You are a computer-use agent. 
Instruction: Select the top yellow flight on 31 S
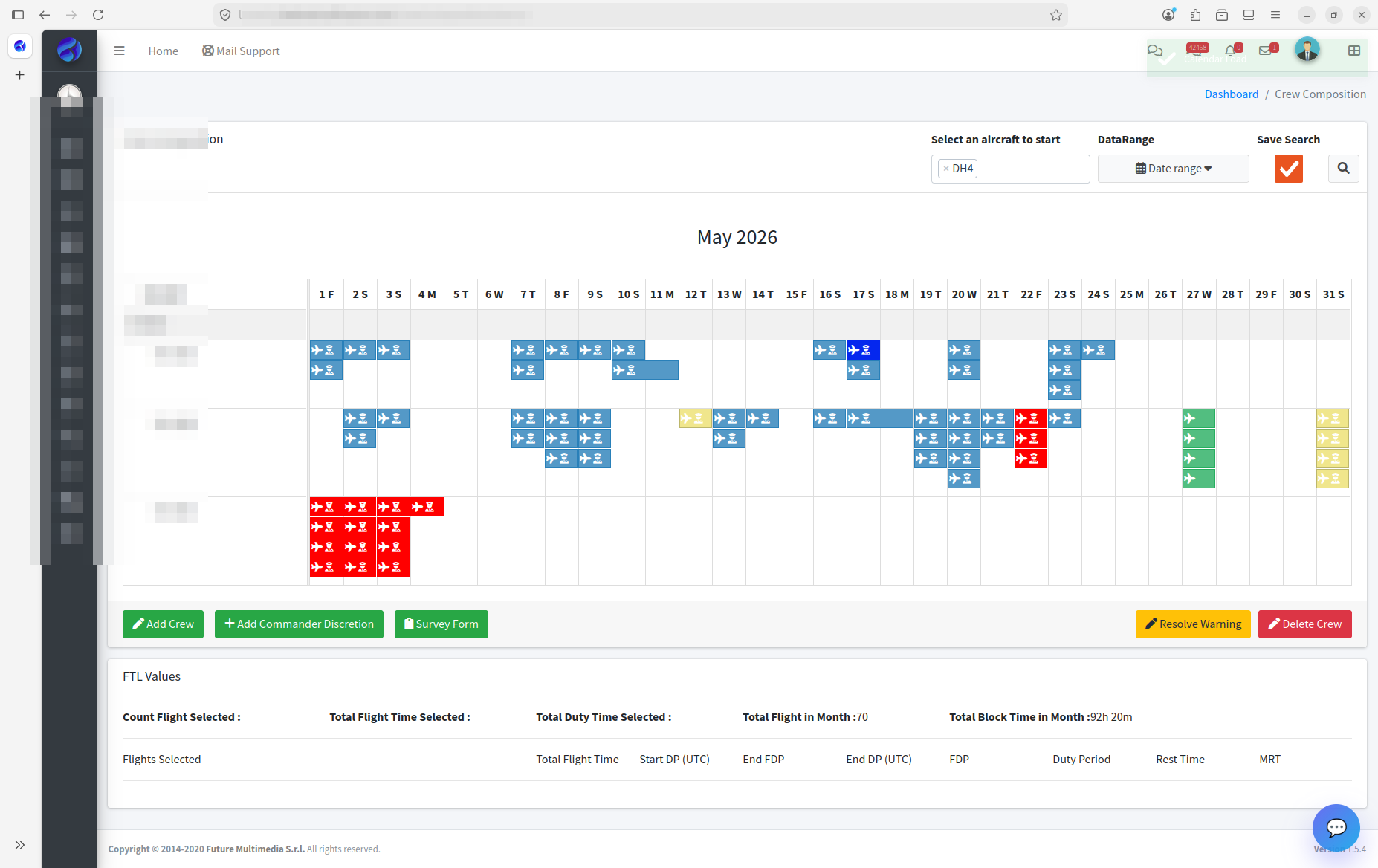pos(1333,418)
